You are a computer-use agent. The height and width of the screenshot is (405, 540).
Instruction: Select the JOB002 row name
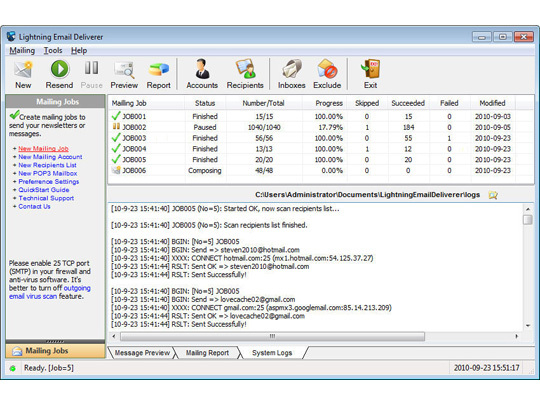click(134, 127)
